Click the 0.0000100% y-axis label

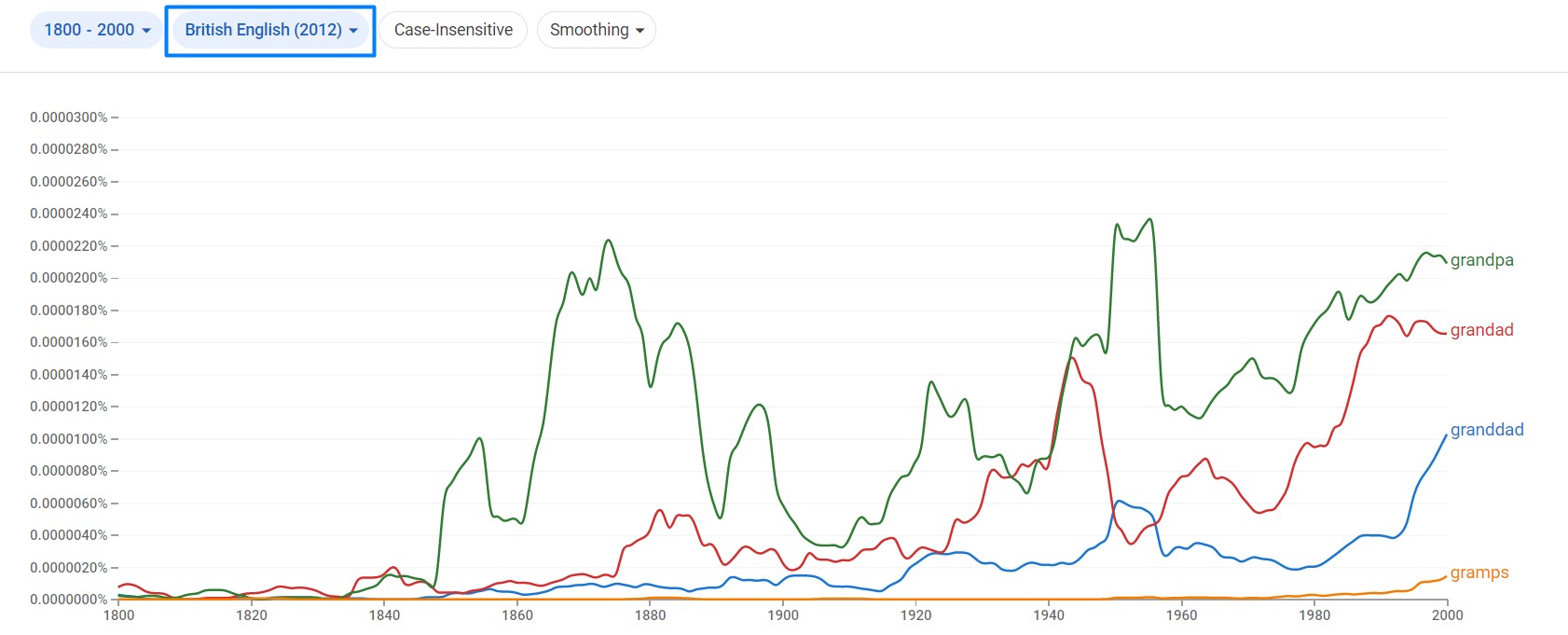click(x=69, y=439)
